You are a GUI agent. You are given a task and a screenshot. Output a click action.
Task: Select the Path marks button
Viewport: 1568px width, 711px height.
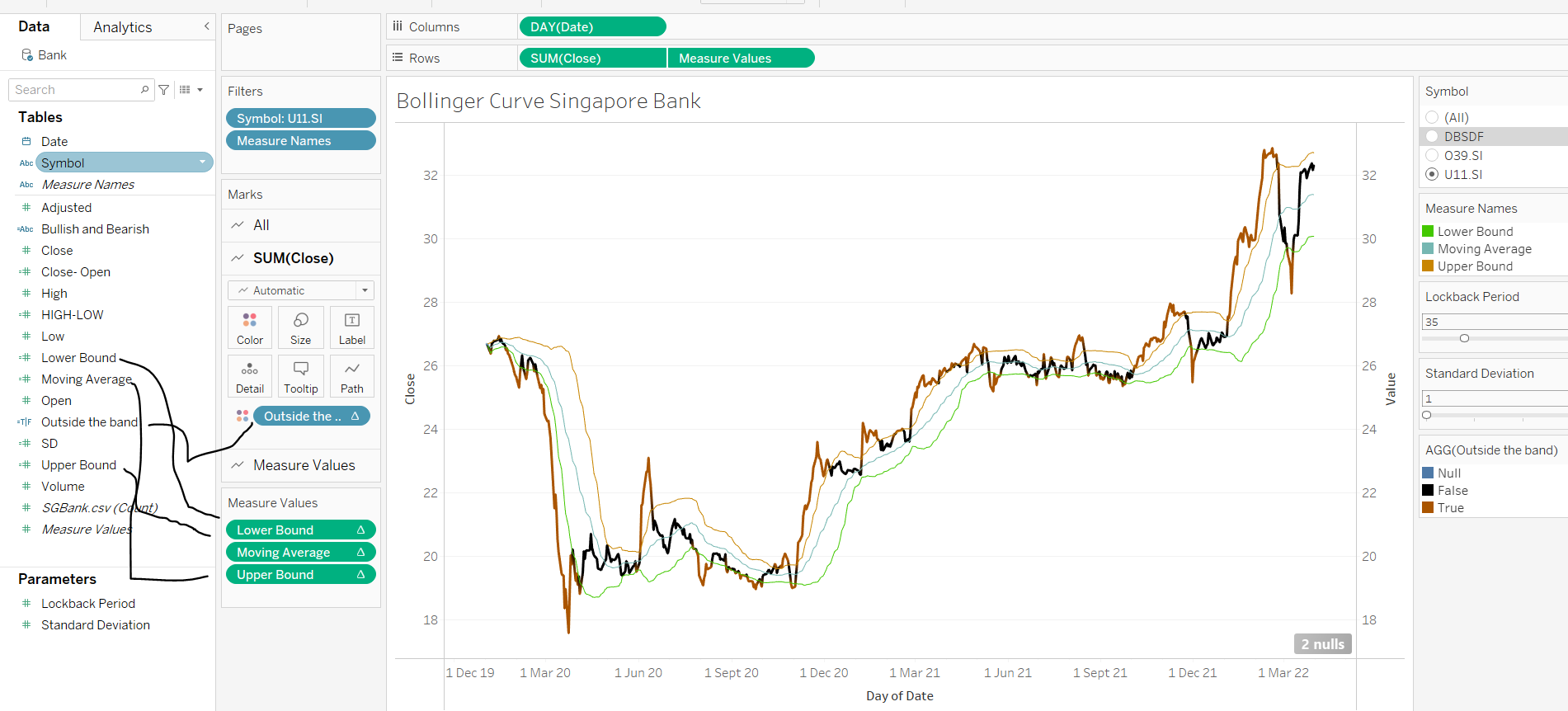click(x=351, y=377)
